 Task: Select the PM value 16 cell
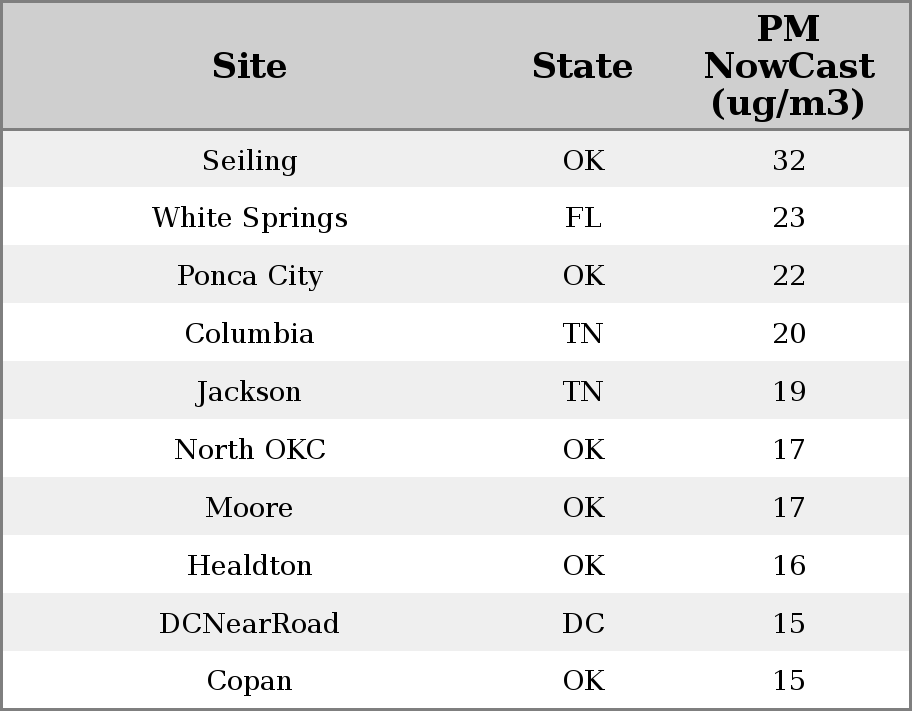[788, 566]
